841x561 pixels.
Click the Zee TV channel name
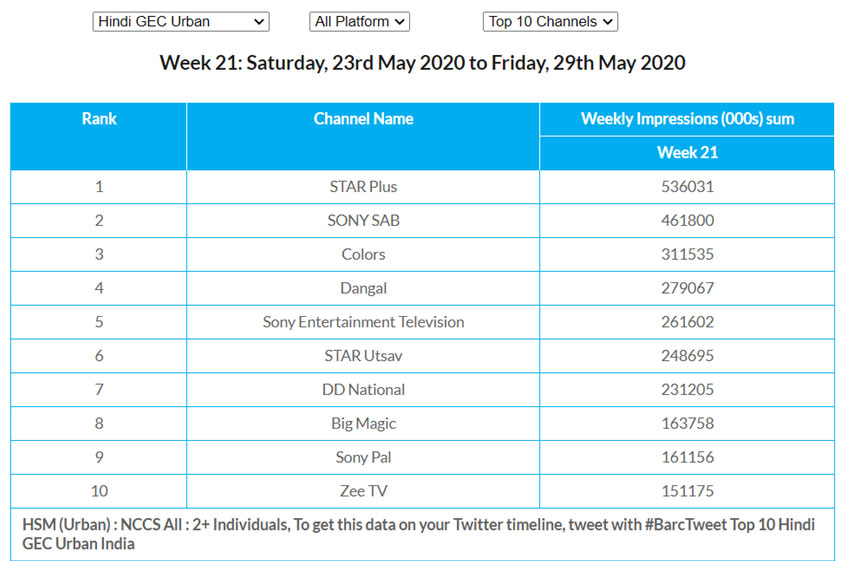(363, 492)
